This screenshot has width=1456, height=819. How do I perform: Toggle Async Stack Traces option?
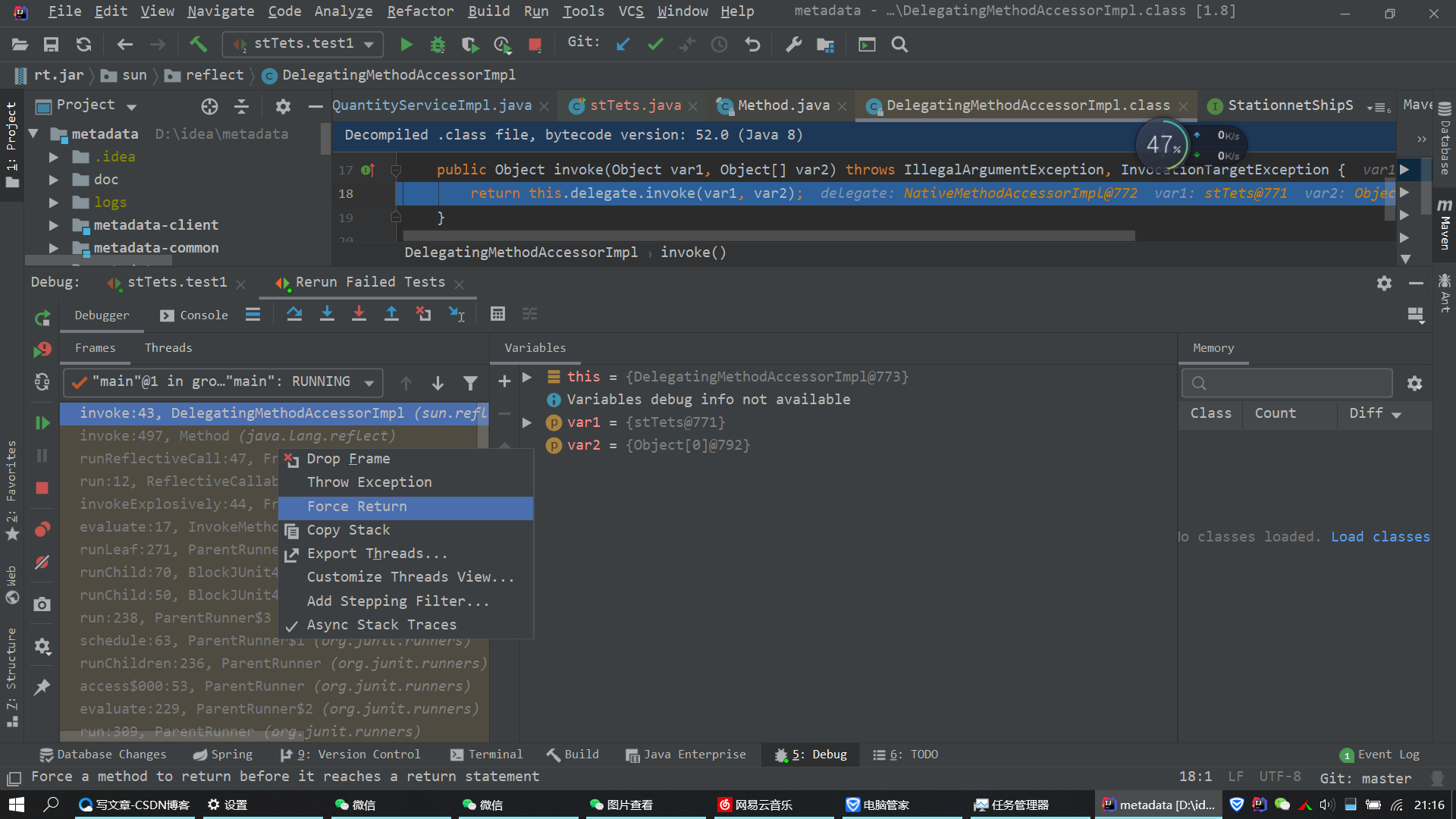tap(381, 625)
